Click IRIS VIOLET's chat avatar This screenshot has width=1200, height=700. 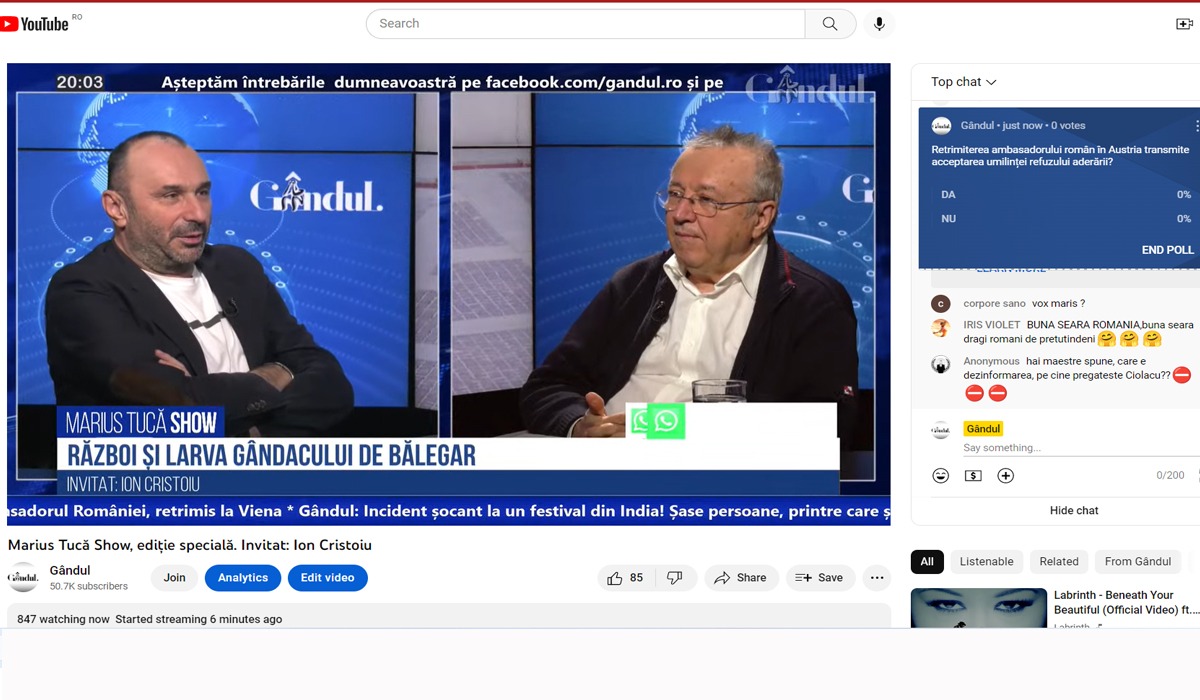coord(940,328)
